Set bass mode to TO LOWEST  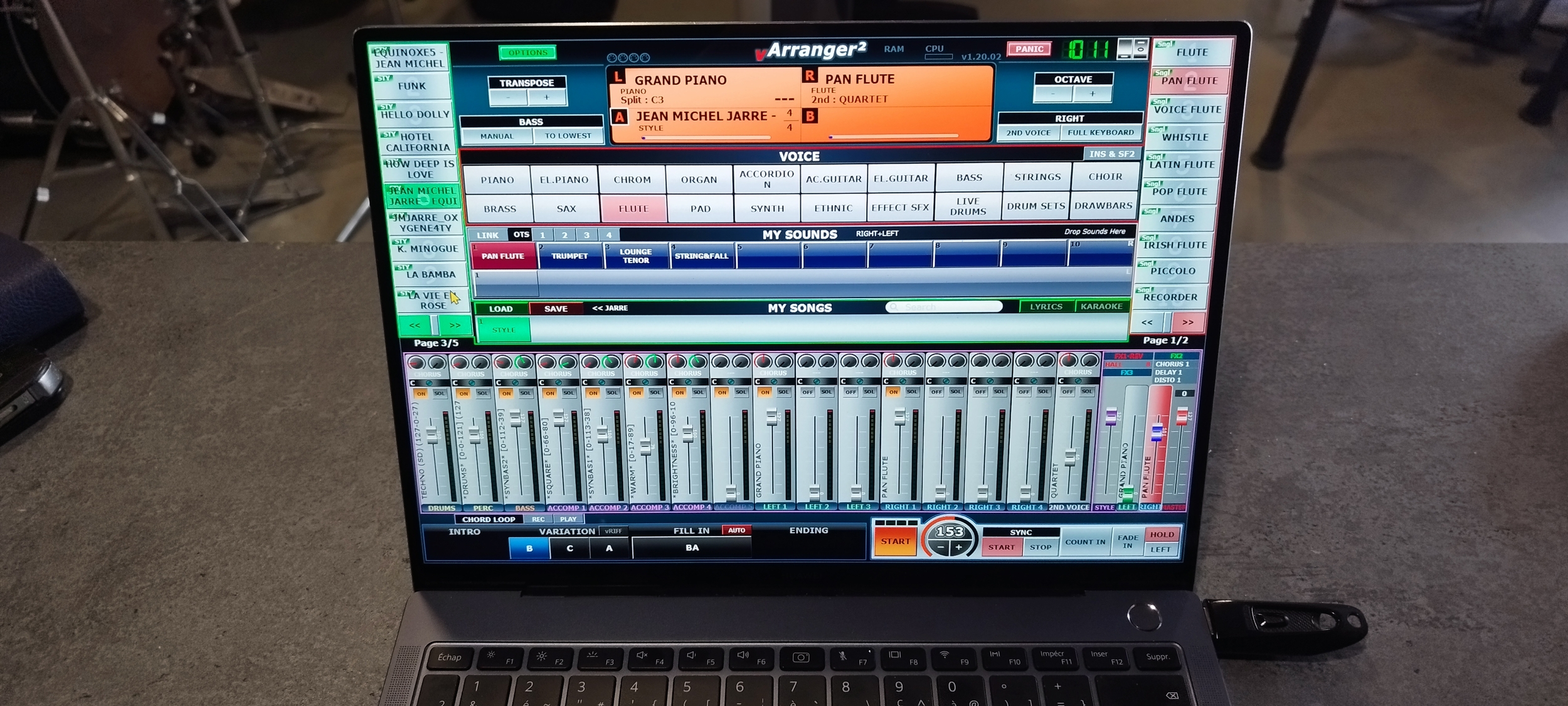coord(568,136)
